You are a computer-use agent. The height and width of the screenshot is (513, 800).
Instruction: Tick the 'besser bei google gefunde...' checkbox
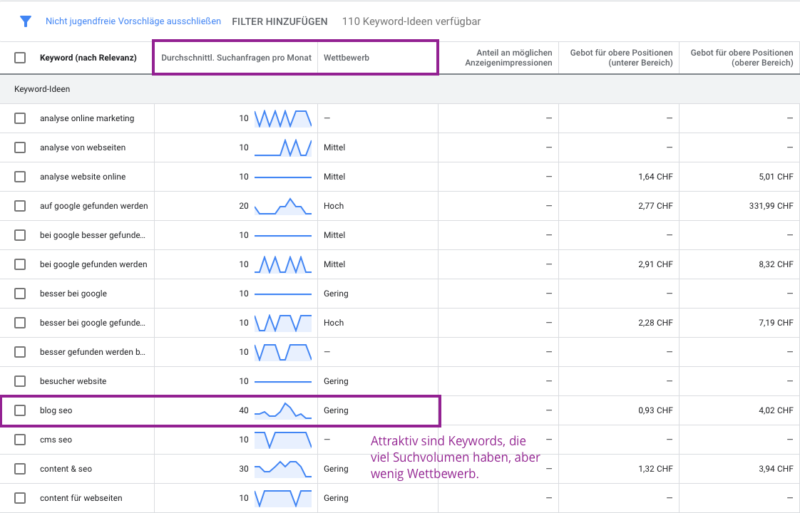tap(20, 323)
